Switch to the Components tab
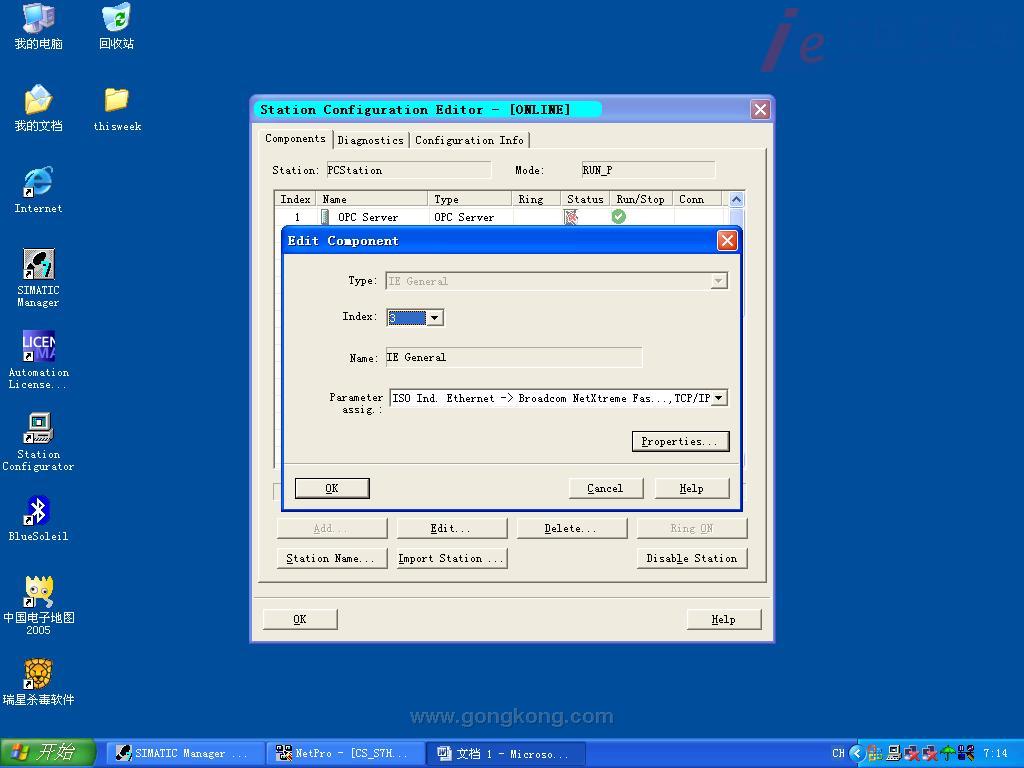This screenshot has height=768, width=1024. [295, 138]
